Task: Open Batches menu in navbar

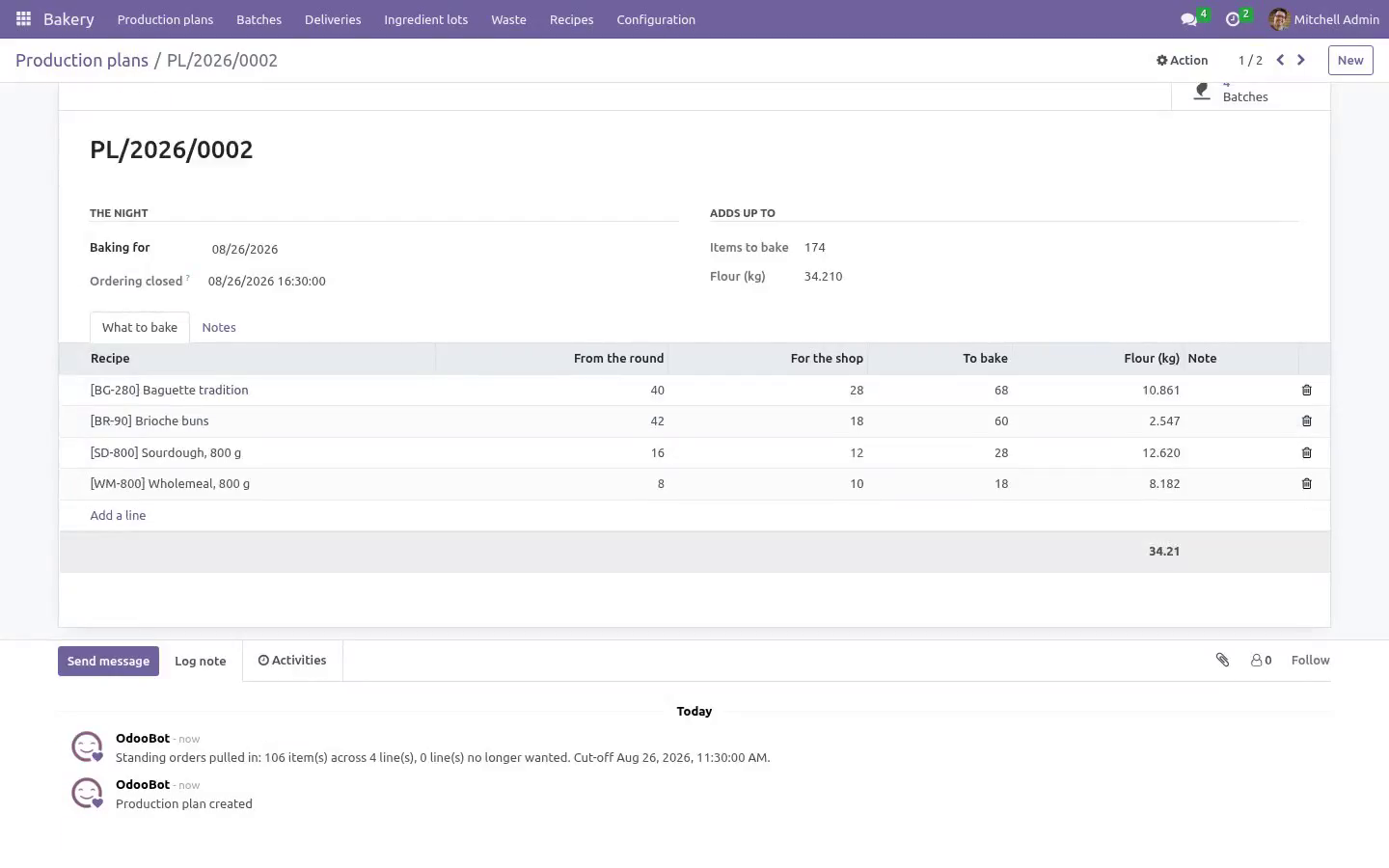Action: [x=259, y=19]
